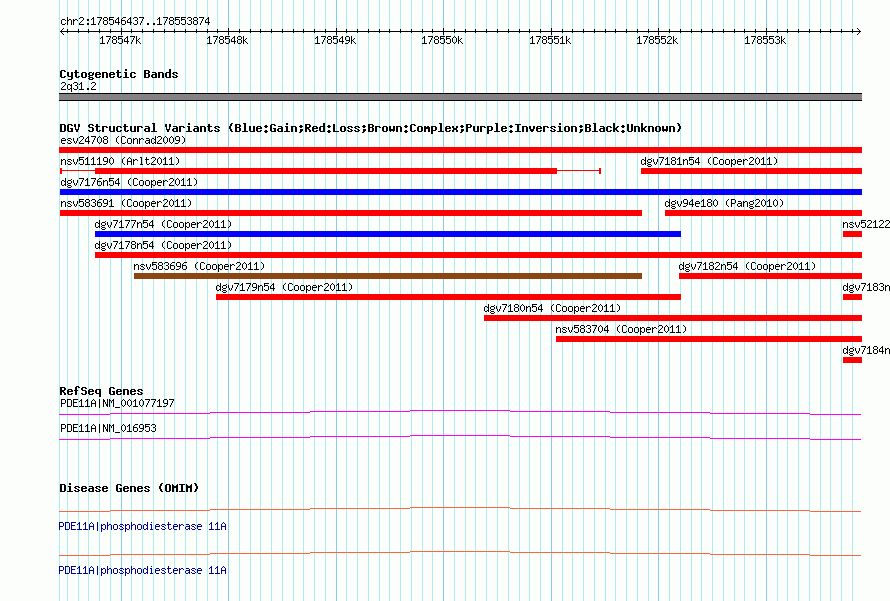Select the nsv511190 (Arlt2011) variant bar
Image resolution: width=890 pixels, height=601 pixels.
[x=330, y=171]
